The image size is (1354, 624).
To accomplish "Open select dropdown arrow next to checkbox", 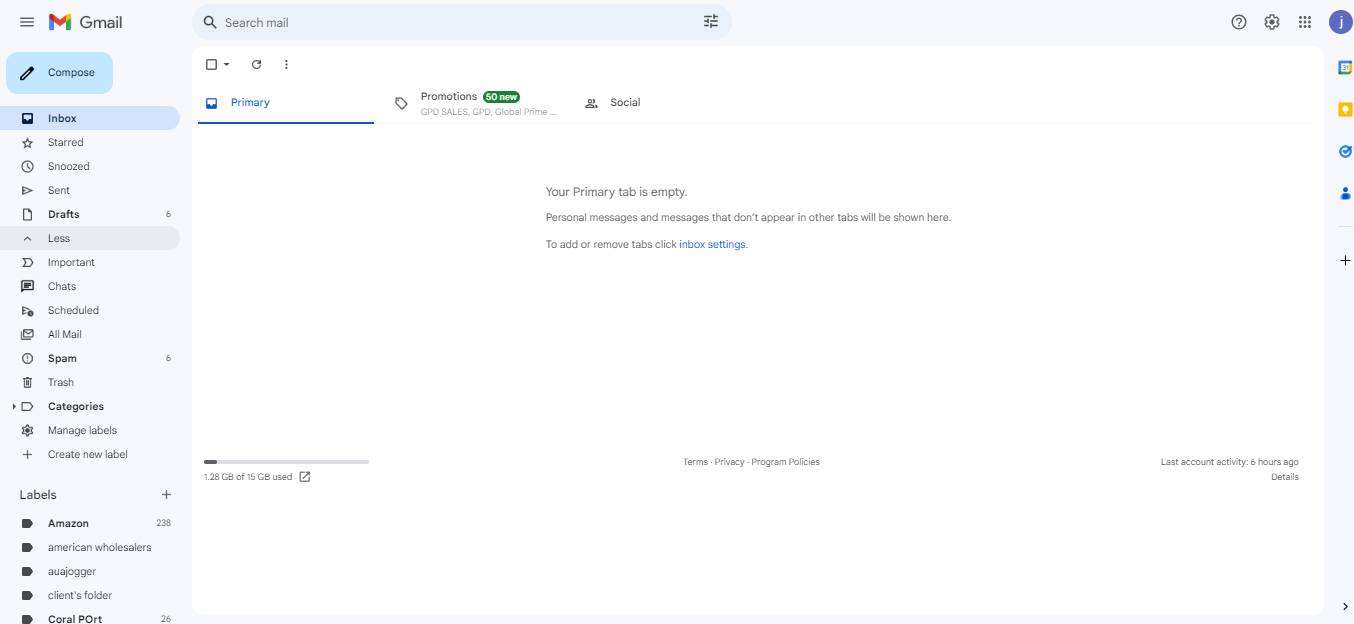I will point(227,64).
